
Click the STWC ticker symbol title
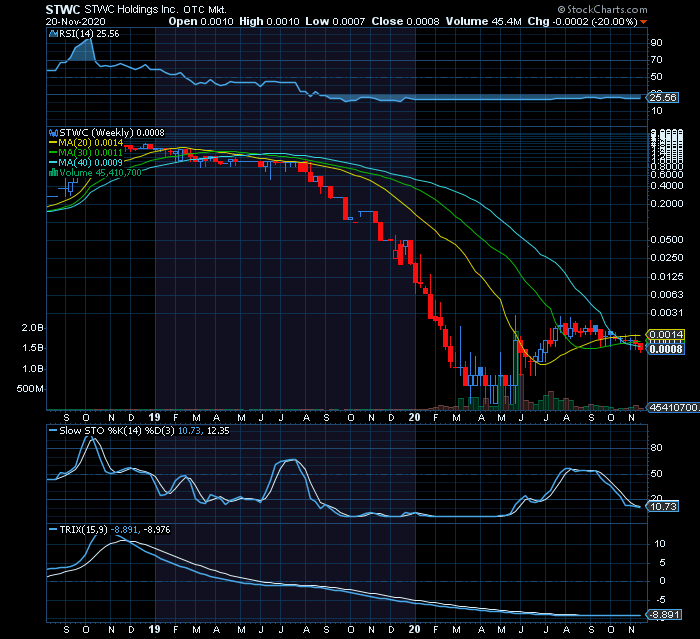coord(63,9)
